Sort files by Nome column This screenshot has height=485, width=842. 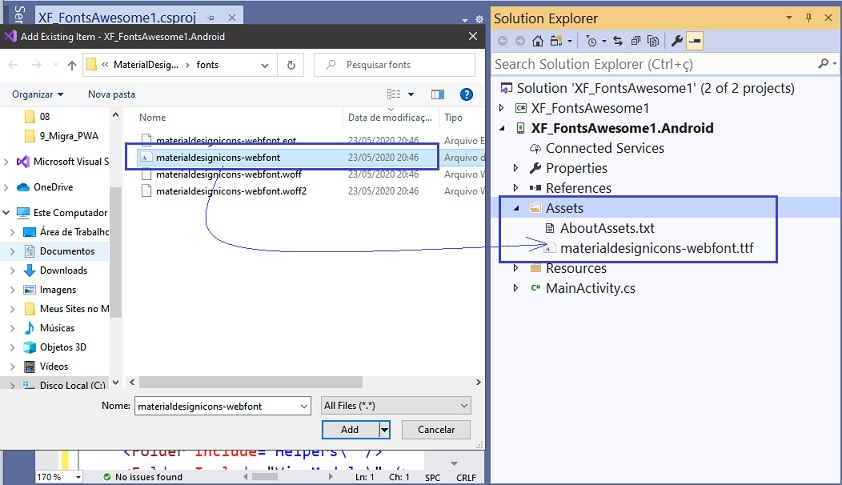click(x=153, y=118)
